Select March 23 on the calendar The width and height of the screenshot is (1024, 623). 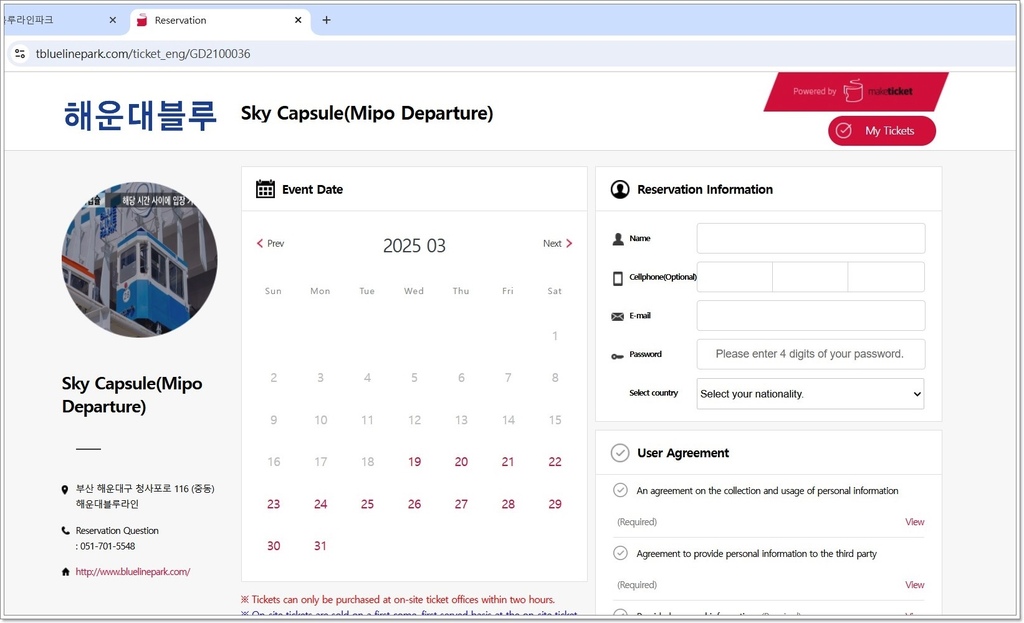(x=274, y=504)
